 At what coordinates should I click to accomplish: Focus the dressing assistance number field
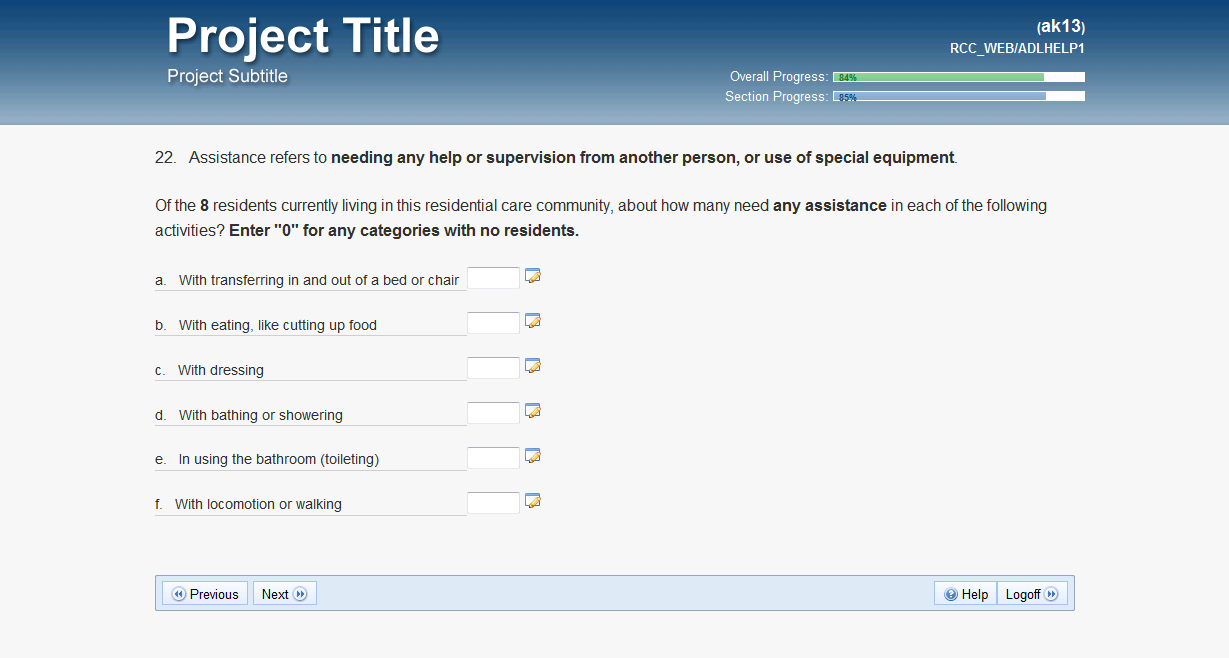pos(493,368)
